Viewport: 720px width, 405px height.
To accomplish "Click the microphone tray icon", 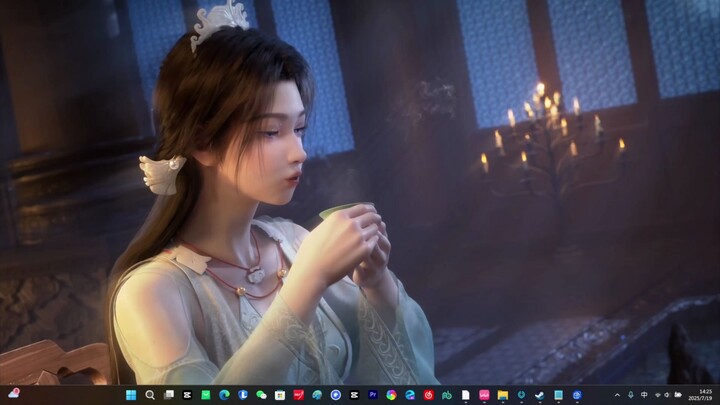I will tap(631, 395).
